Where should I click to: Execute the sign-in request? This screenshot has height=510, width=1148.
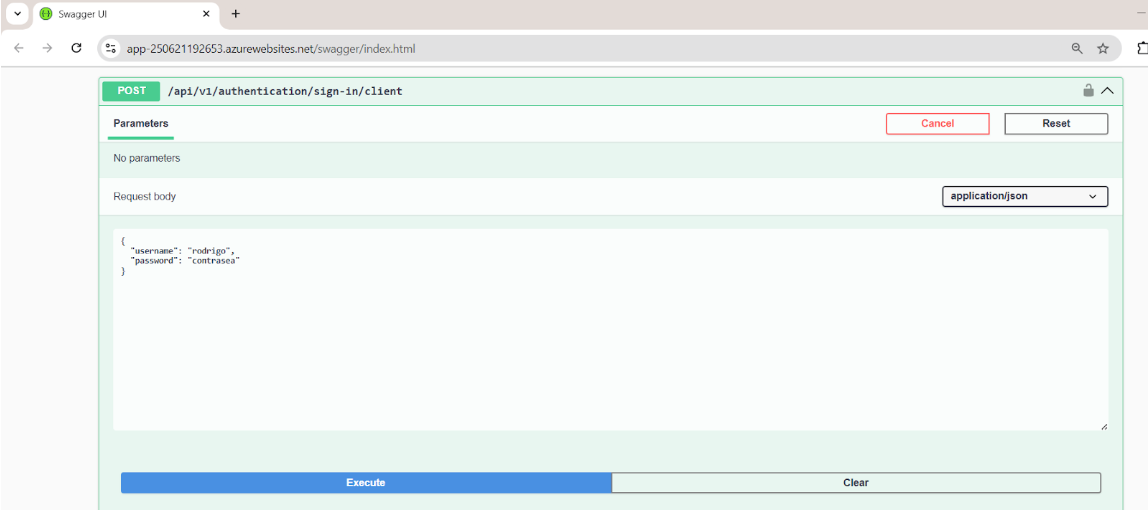[366, 483]
